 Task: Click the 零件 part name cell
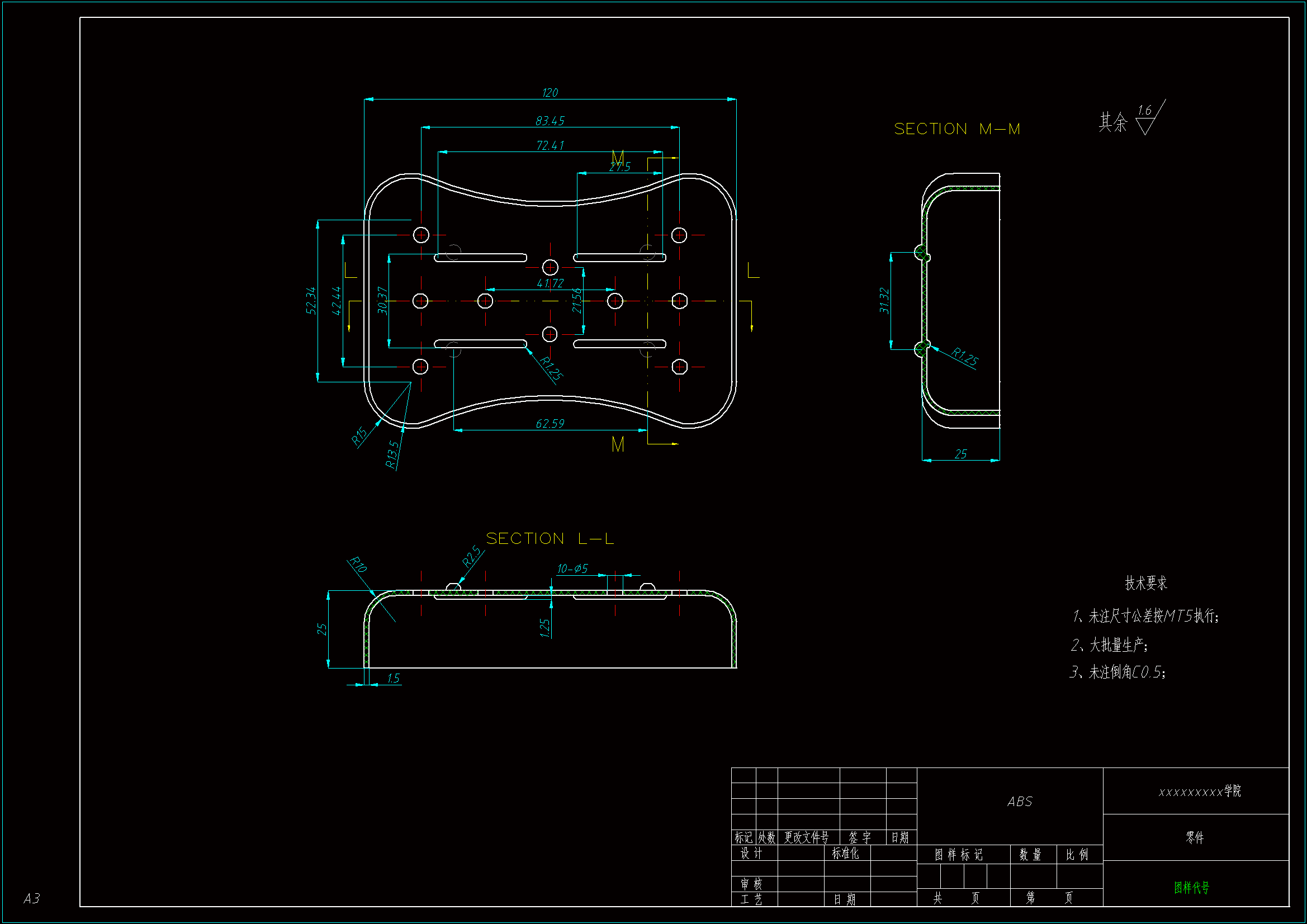point(1194,837)
